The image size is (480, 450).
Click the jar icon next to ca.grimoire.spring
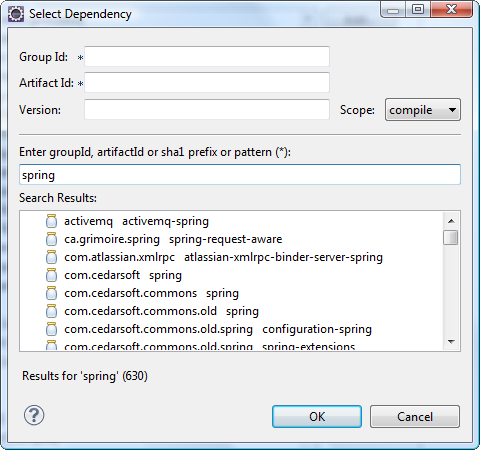tap(51, 239)
